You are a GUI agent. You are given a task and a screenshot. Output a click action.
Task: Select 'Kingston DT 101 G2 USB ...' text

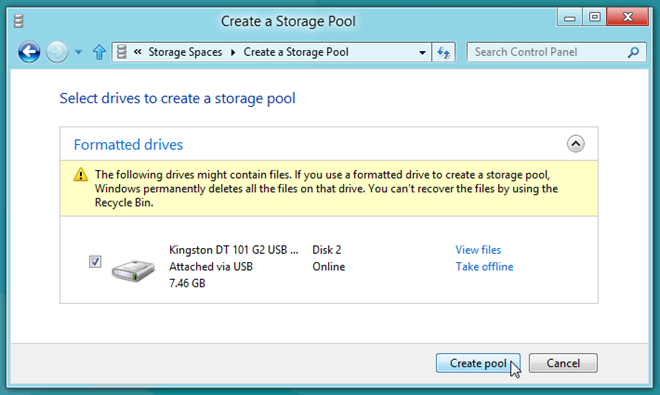(x=234, y=250)
